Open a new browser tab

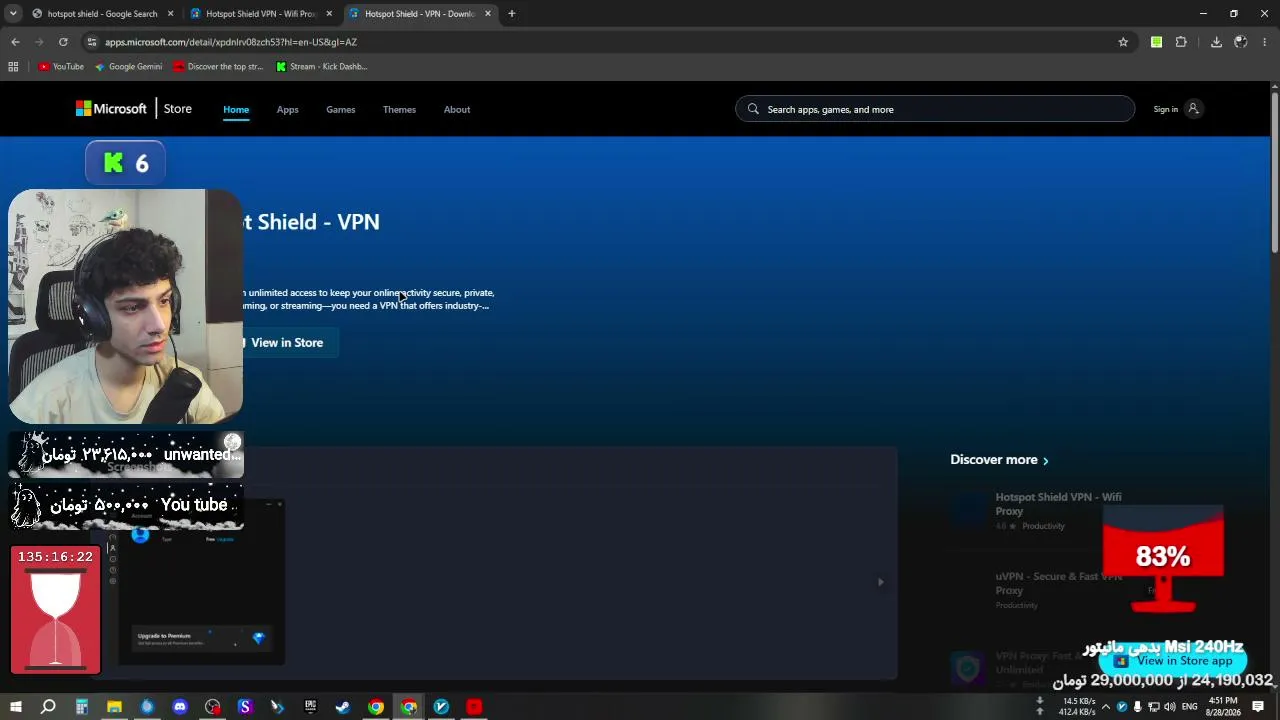pyautogui.click(x=512, y=14)
